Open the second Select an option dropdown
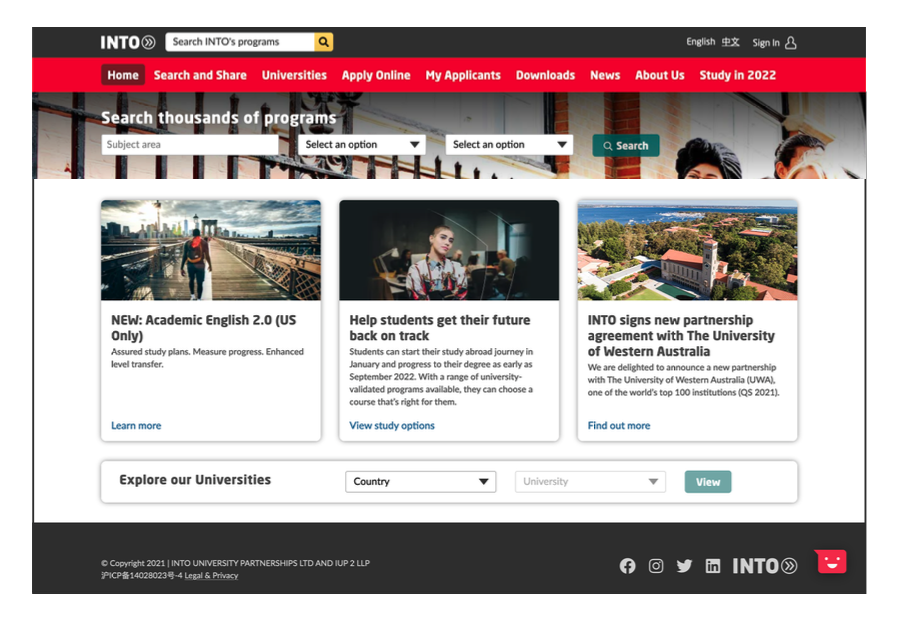Screen dimensions: 903x632 click(x=510, y=145)
